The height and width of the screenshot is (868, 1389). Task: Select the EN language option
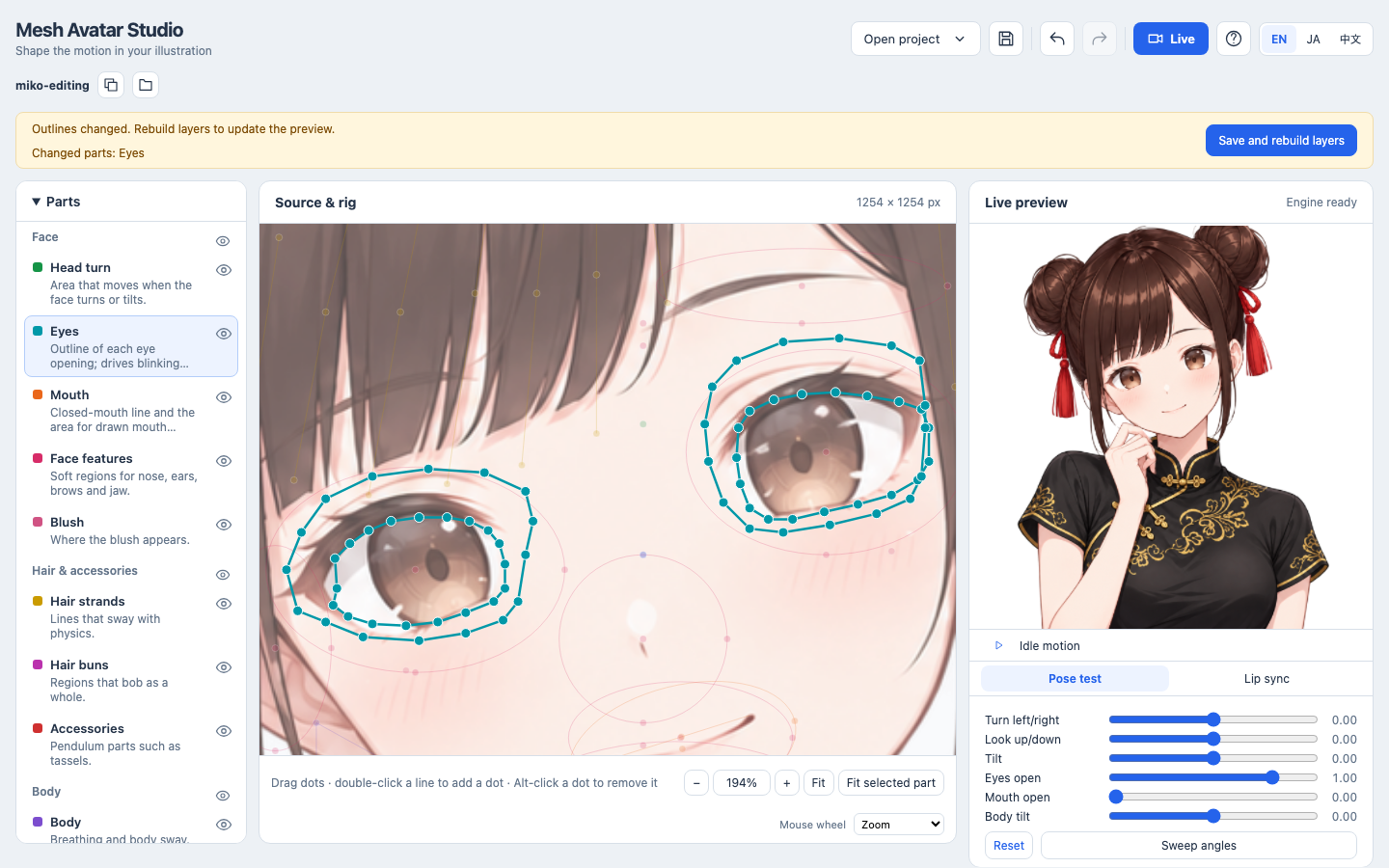tap(1279, 40)
